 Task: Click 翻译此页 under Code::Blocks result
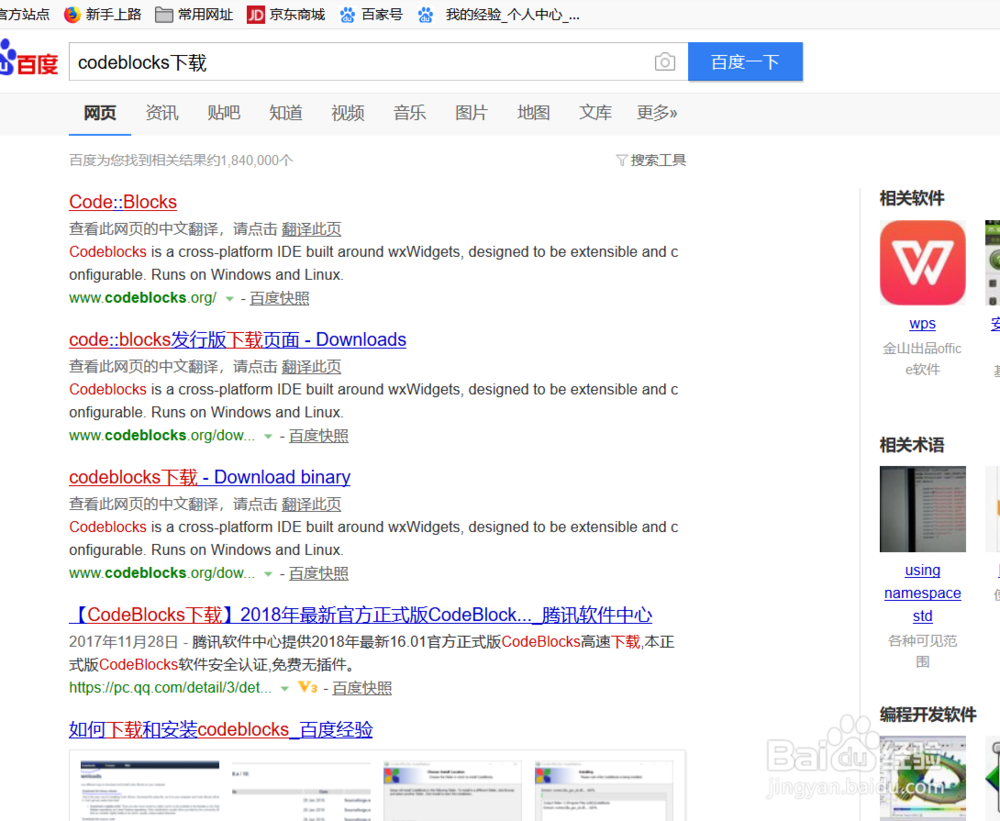click(x=311, y=229)
